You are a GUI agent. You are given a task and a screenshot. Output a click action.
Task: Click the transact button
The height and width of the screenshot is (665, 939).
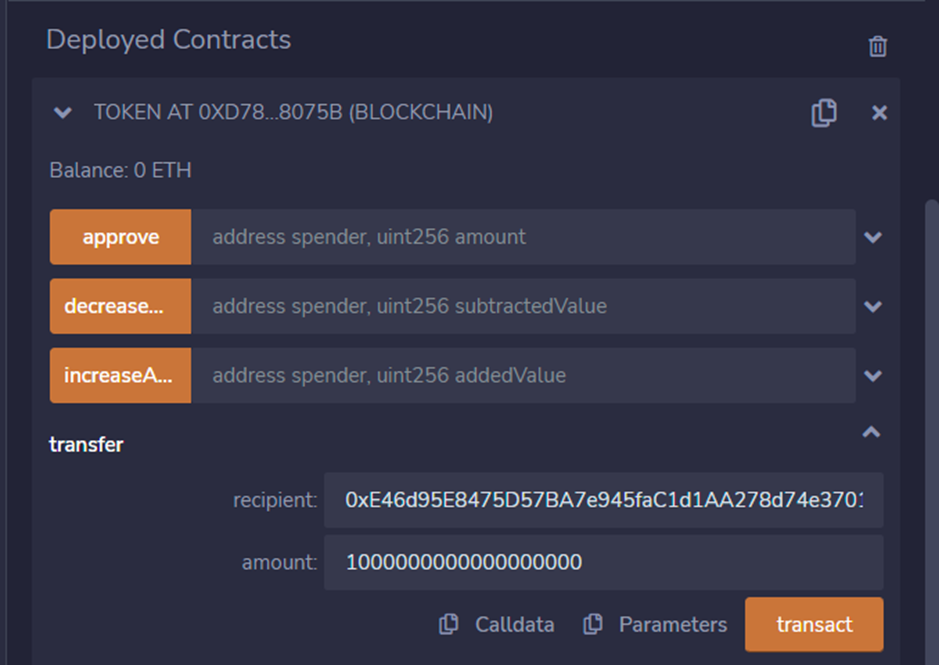click(814, 624)
